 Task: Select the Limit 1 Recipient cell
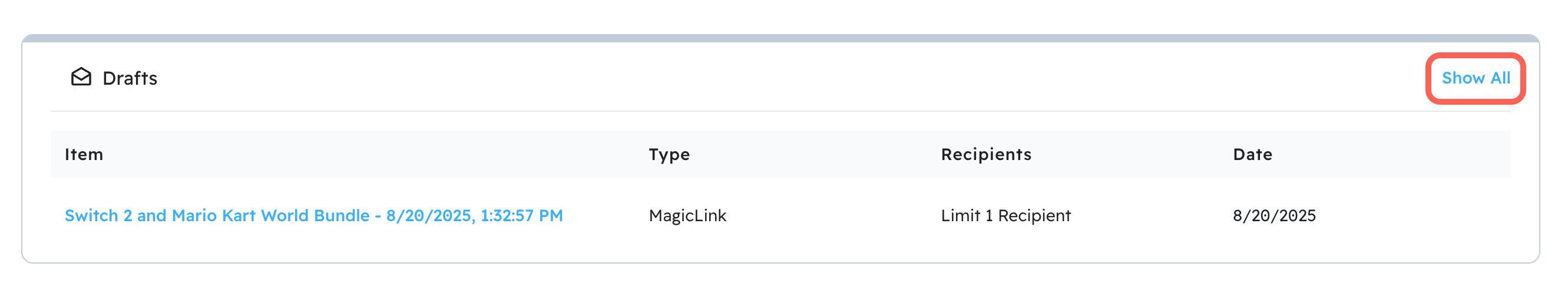pyautogui.click(x=1005, y=216)
